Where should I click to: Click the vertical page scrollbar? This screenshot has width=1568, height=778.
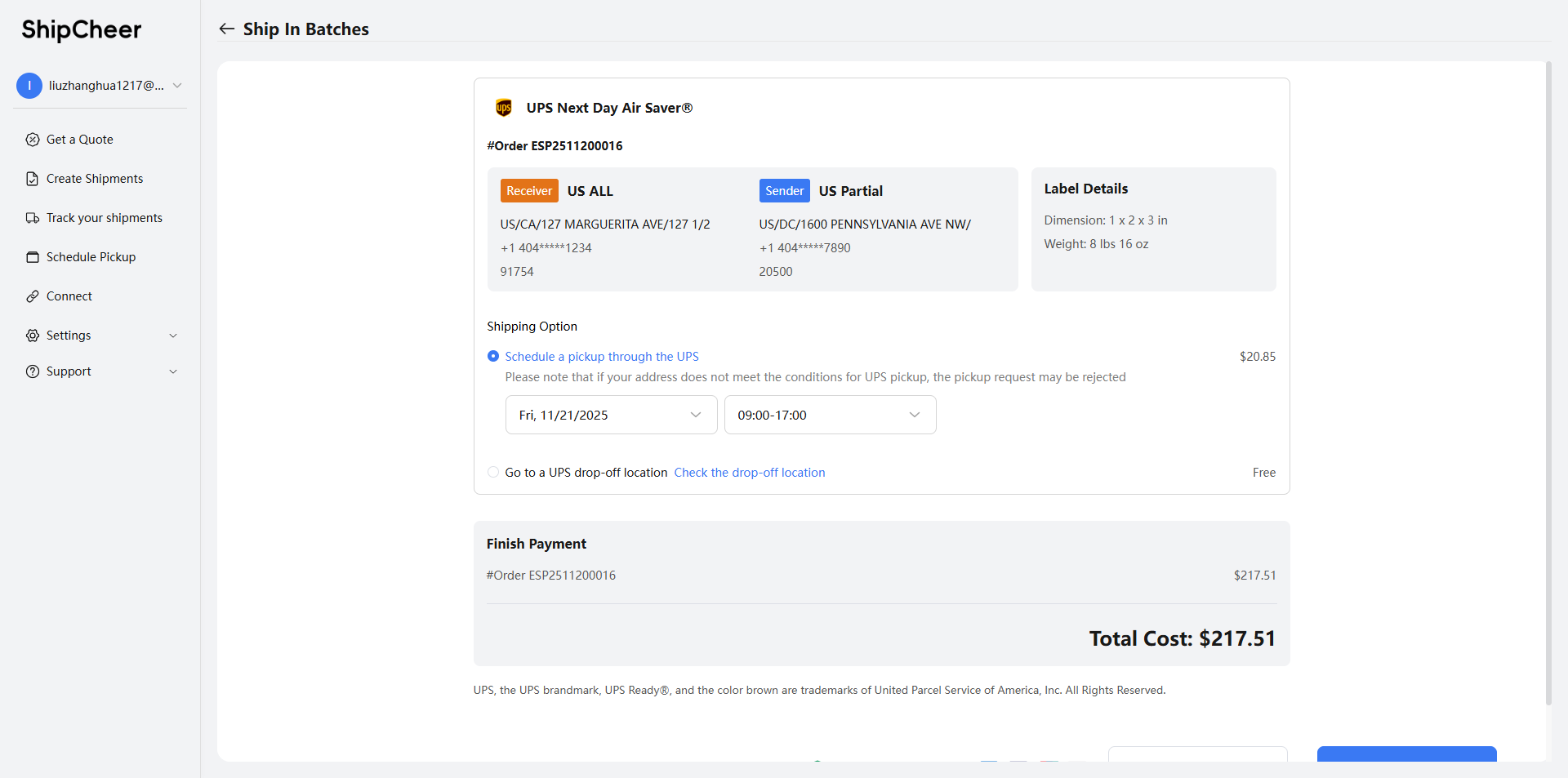(1548, 384)
